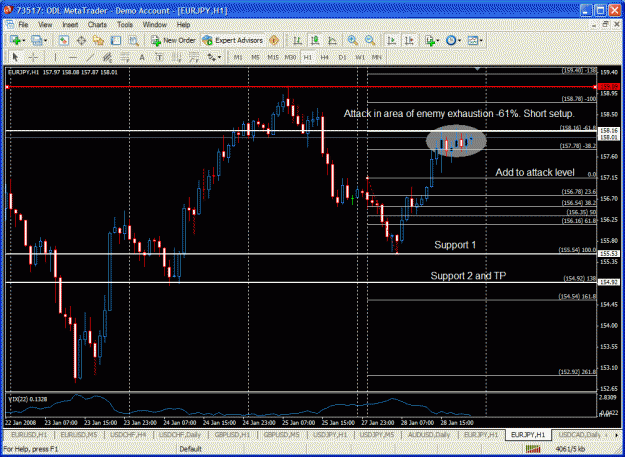
Task: Switch timeframe to D1
Action: tap(342, 57)
